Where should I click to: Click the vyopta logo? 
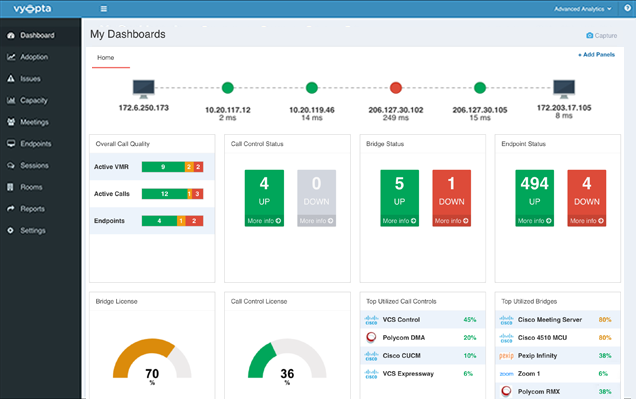coord(32,9)
